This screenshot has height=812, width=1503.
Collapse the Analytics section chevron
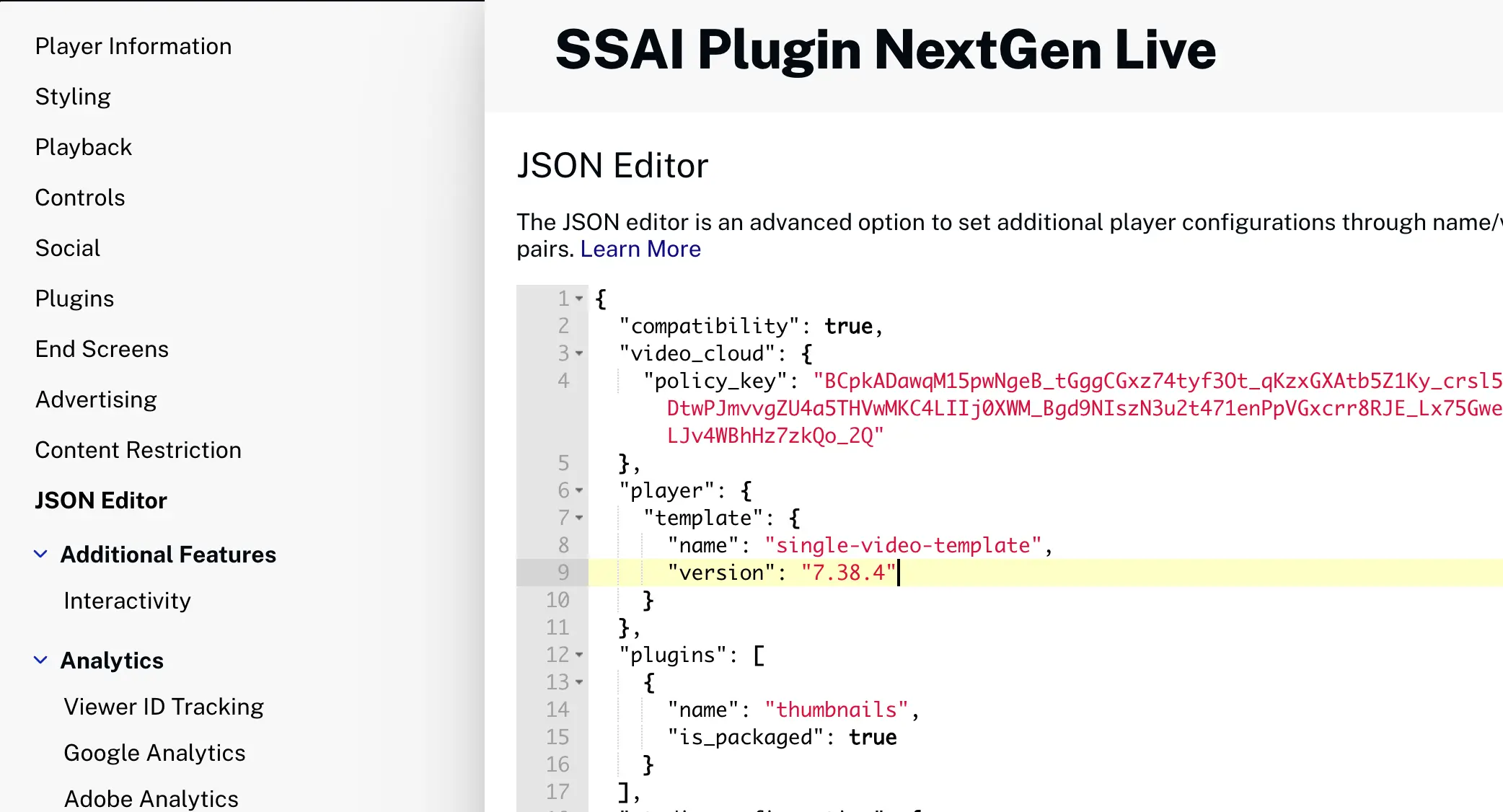[x=41, y=660]
